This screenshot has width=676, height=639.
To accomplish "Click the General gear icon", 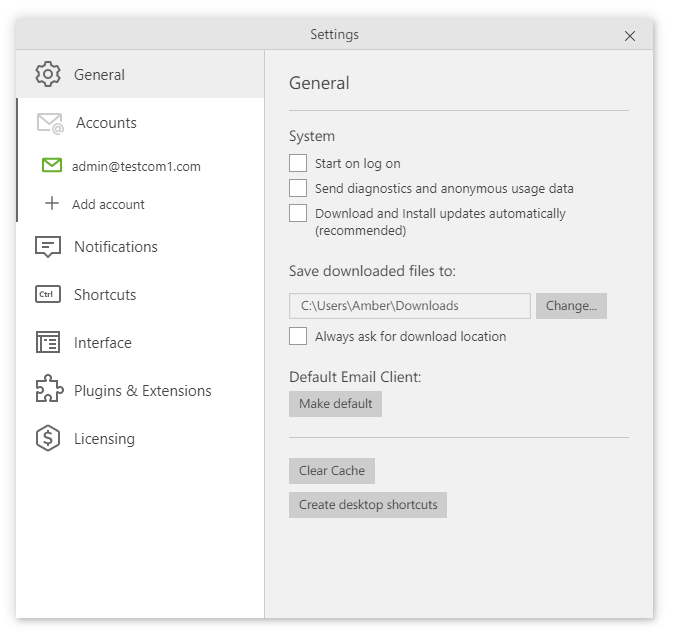I will (47, 74).
